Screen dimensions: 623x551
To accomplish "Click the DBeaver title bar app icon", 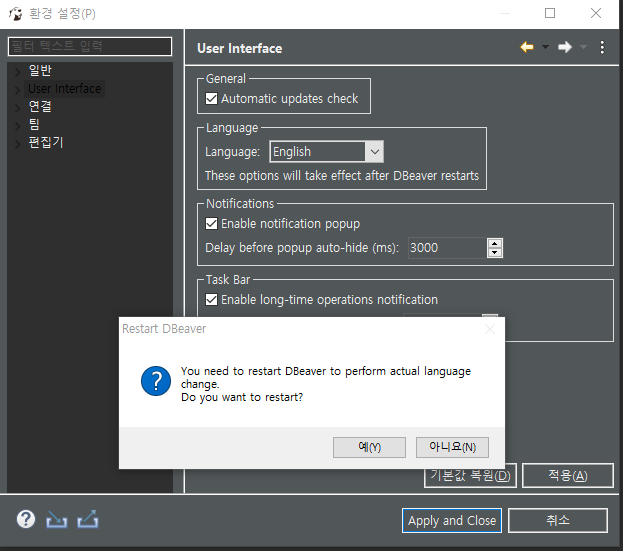I will [15, 14].
